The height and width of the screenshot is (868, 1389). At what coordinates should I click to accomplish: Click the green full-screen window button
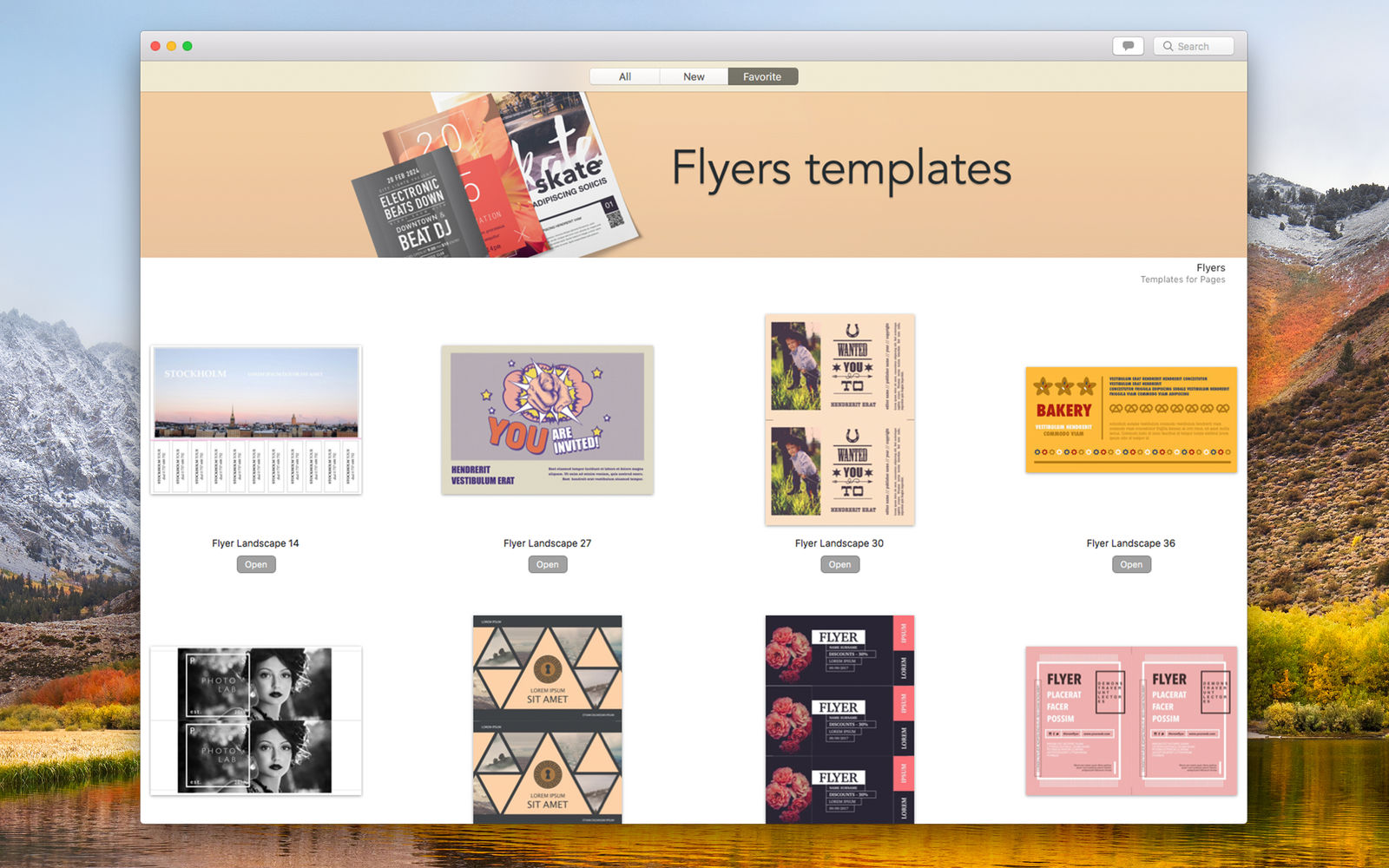click(188, 46)
